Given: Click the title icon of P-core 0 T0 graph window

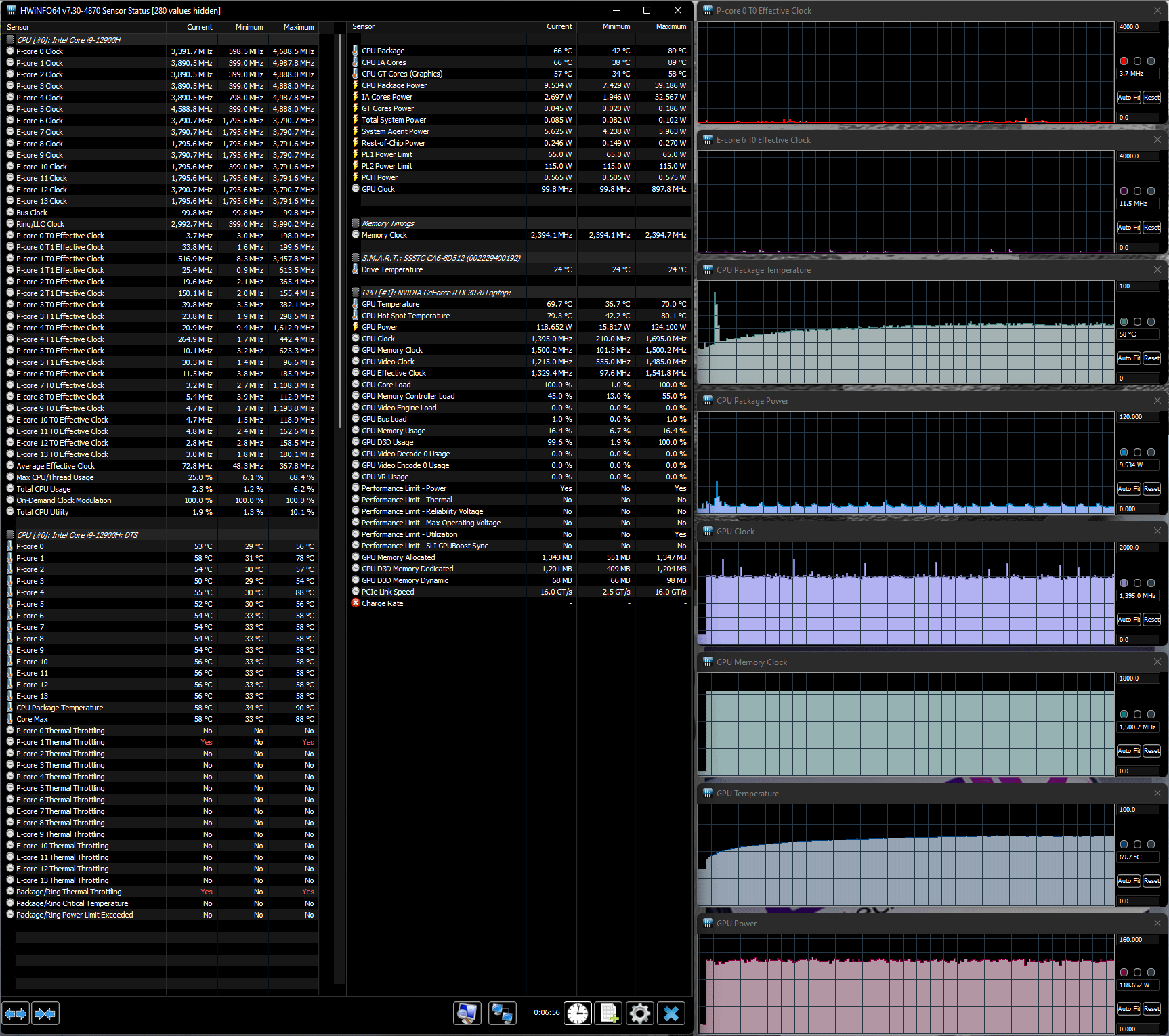Looking at the screenshot, I should (x=708, y=10).
